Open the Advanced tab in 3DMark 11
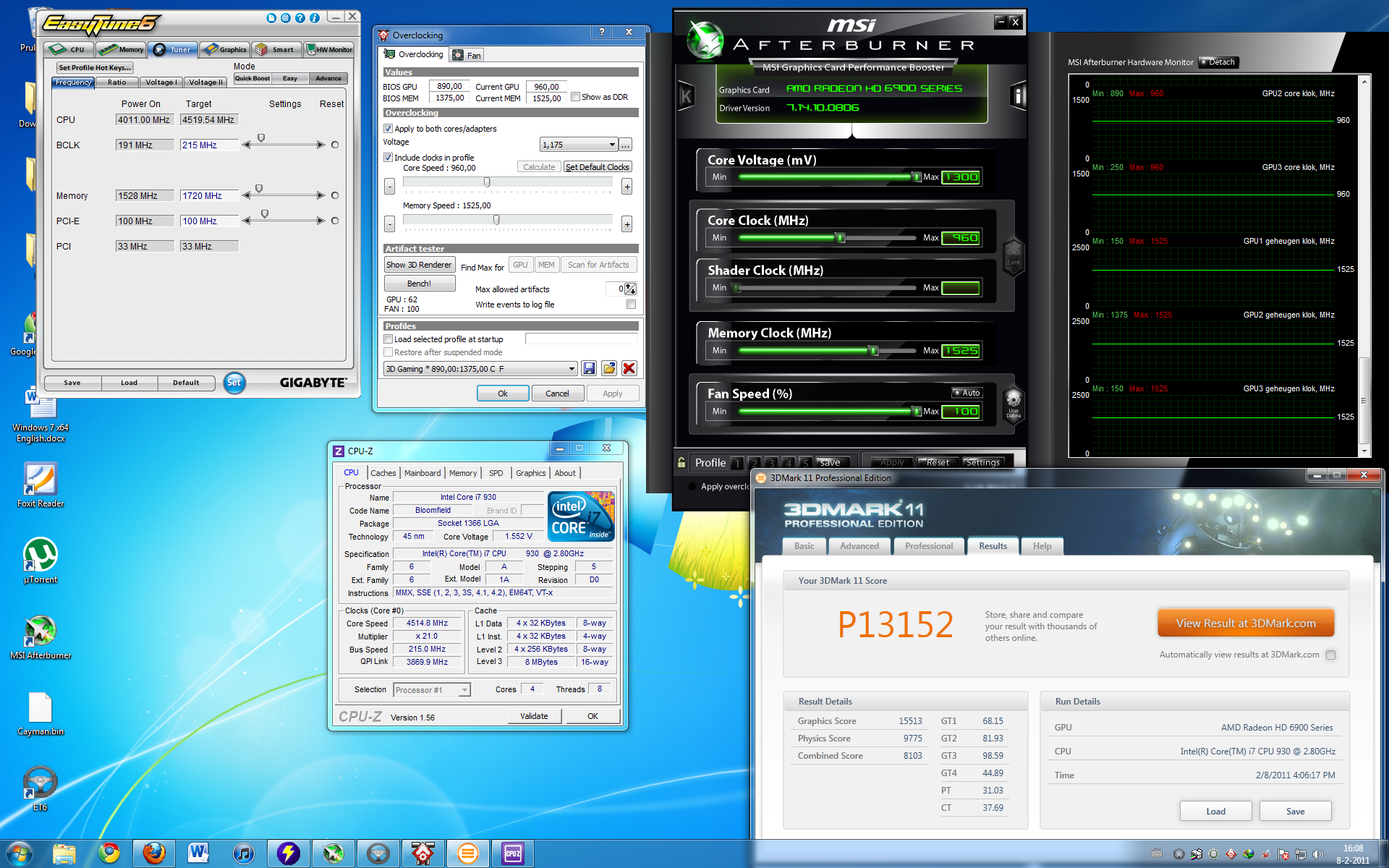This screenshot has height=868, width=1389. [859, 546]
